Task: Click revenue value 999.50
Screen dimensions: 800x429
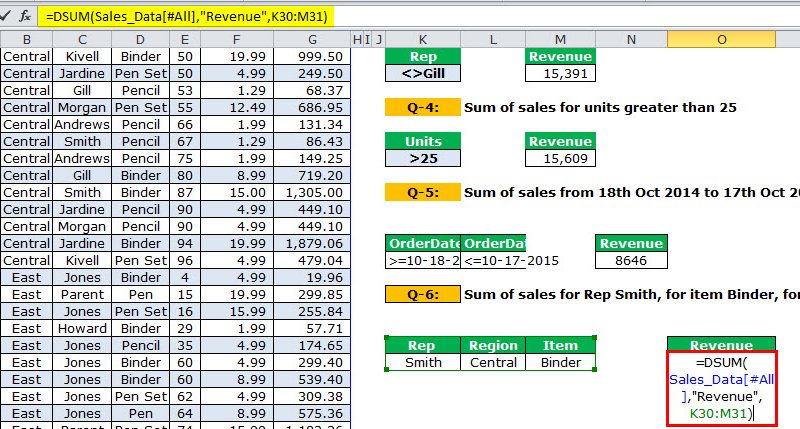Action: (312, 56)
